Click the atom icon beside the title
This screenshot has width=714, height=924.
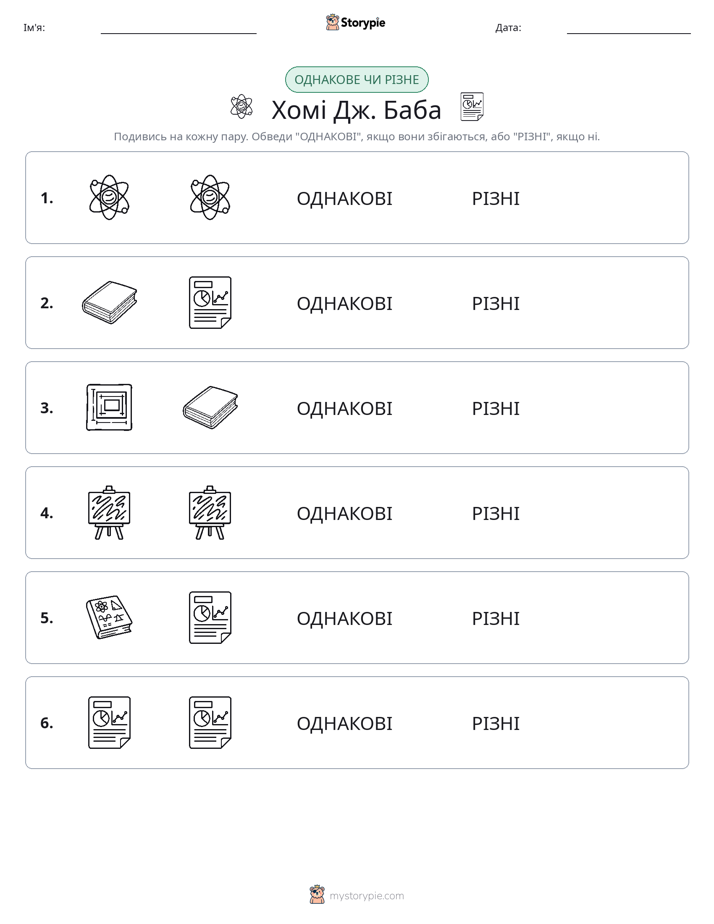tap(242, 107)
